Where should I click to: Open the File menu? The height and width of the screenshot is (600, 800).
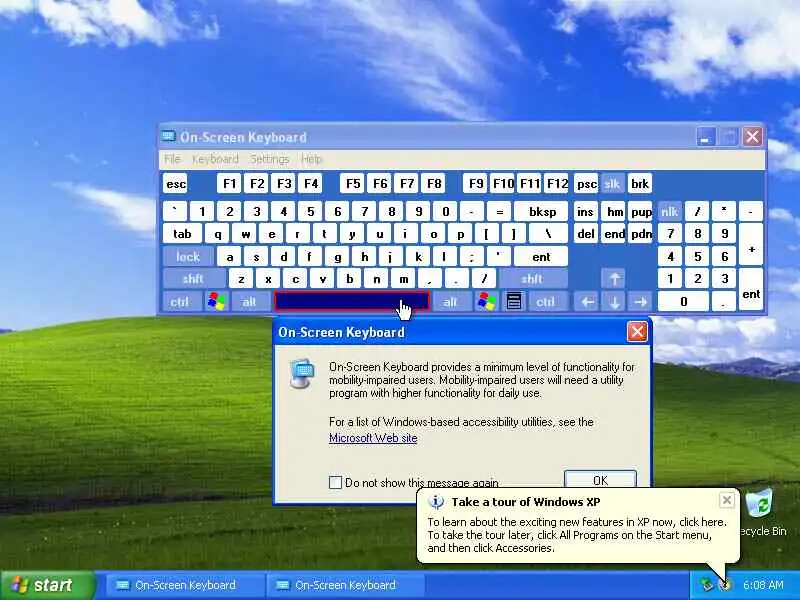pos(172,159)
